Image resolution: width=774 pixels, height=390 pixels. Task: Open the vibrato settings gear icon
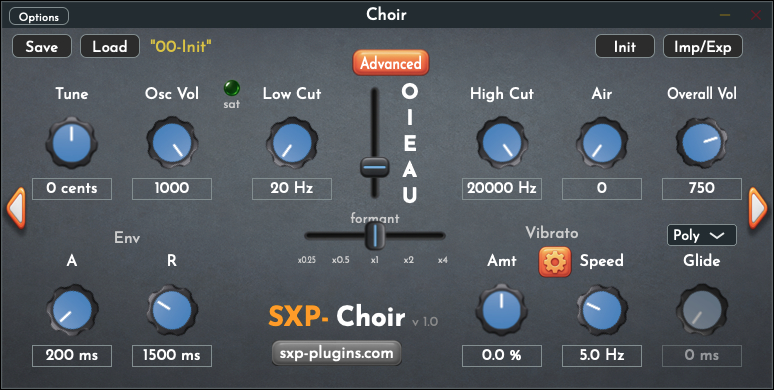pyautogui.click(x=555, y=261)
